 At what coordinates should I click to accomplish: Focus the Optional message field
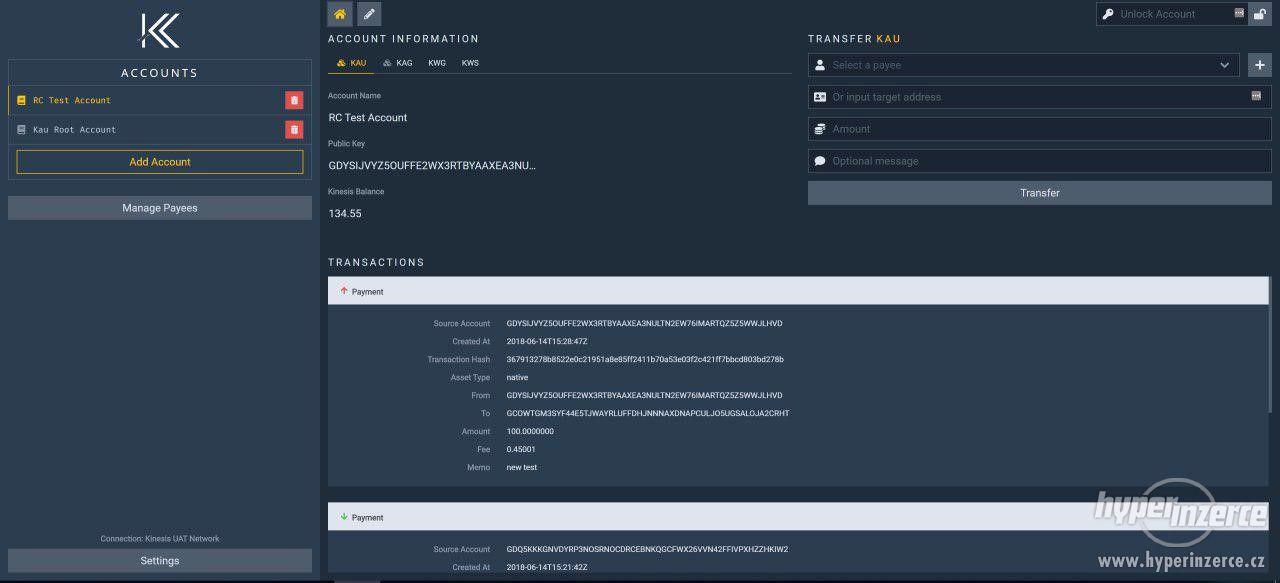[x=1040, y=161]
